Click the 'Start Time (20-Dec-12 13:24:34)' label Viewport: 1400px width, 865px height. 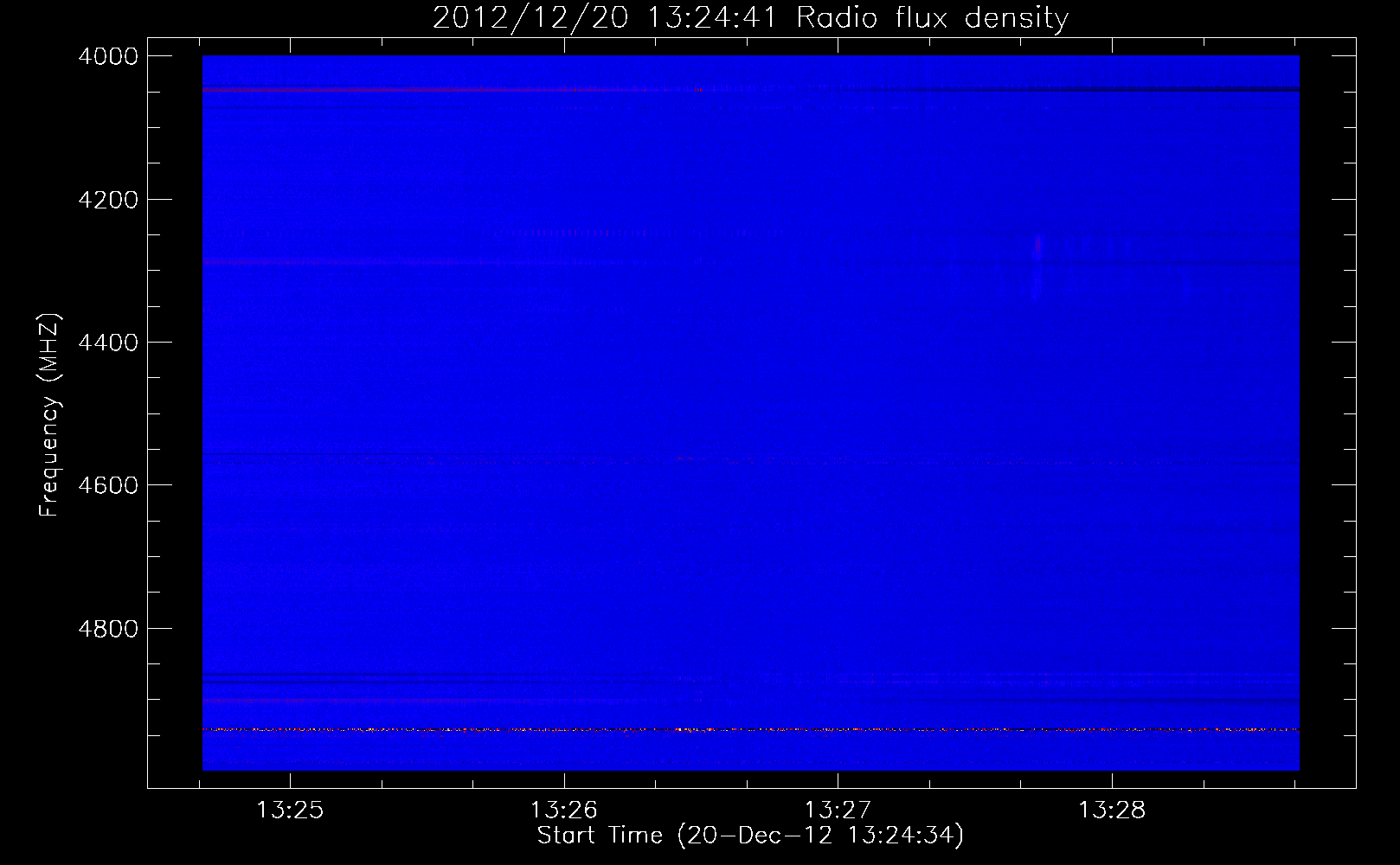coord(750,836)
